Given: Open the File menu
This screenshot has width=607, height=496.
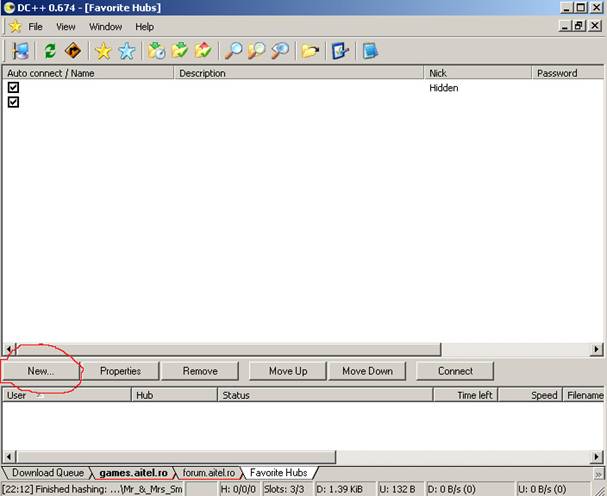Looking at the screenshot, I should click(35, 27).
